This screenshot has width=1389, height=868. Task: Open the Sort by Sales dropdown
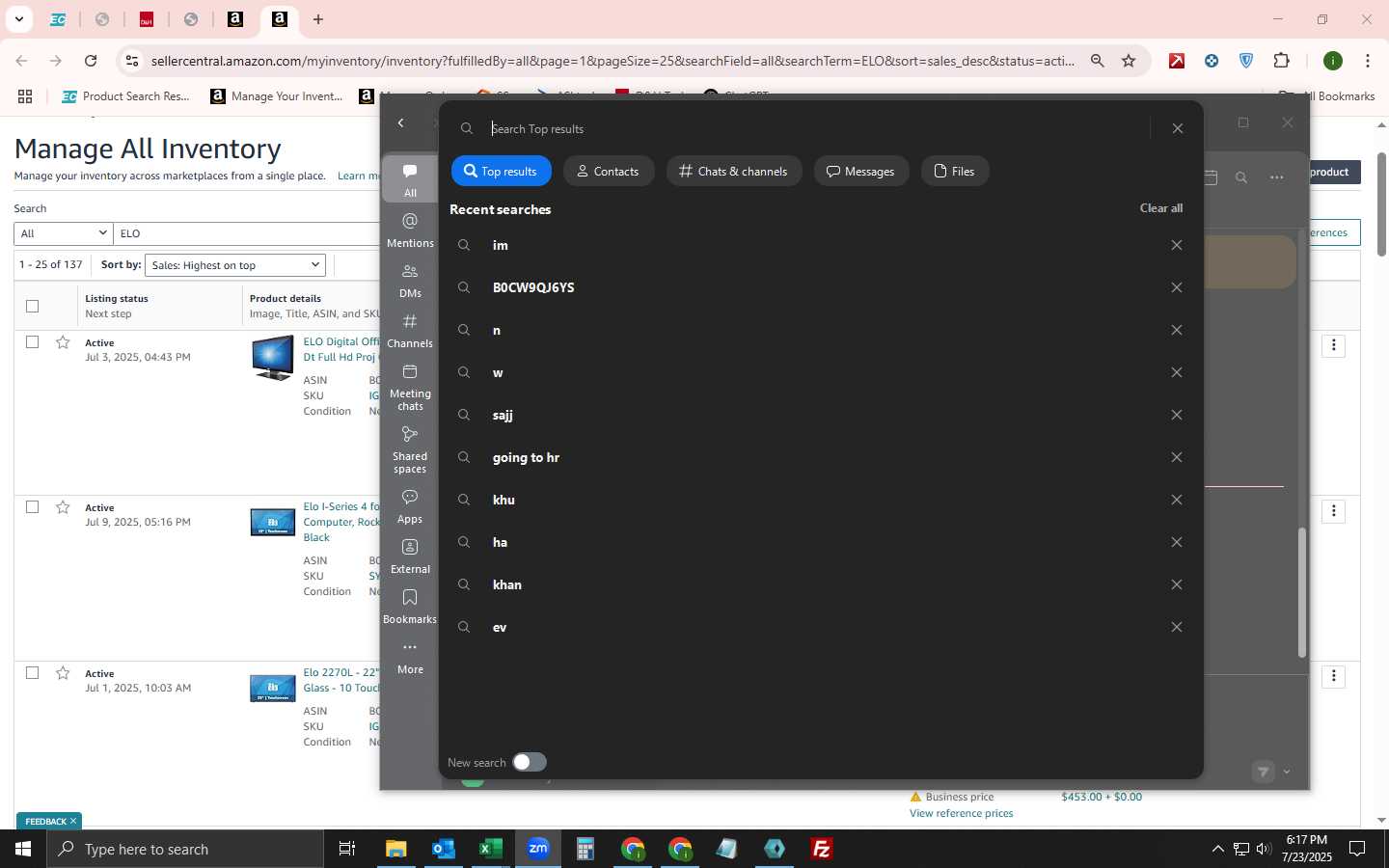coord(235,265)
